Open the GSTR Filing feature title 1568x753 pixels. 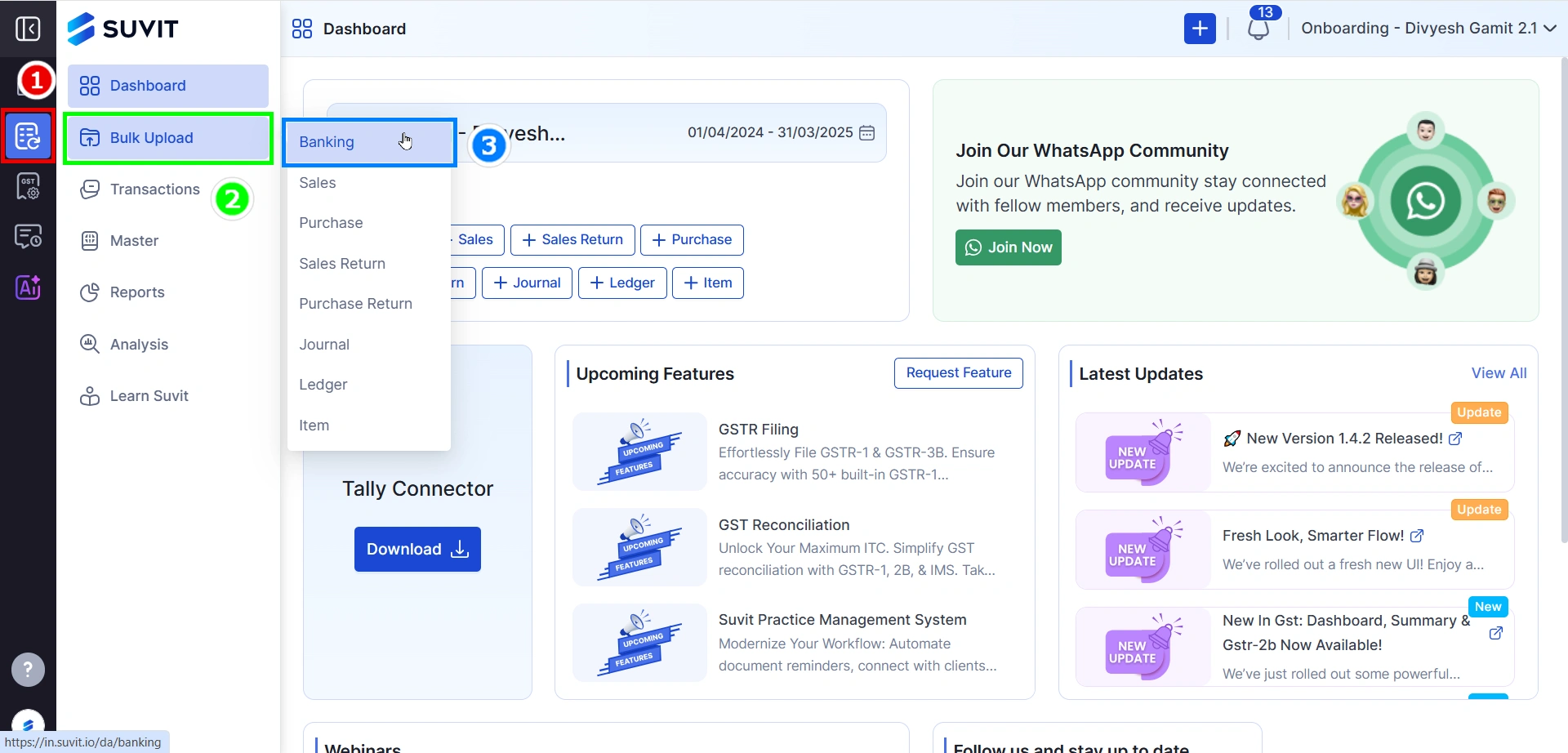(x=759, y=430)
